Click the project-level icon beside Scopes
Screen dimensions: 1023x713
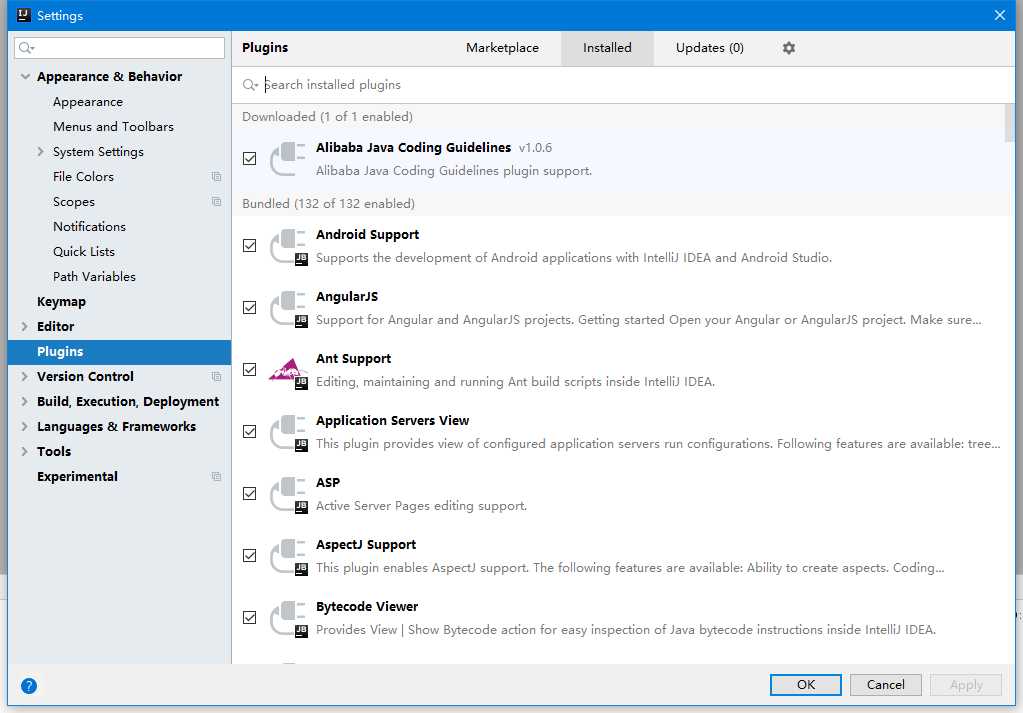[x=216, y=202]
